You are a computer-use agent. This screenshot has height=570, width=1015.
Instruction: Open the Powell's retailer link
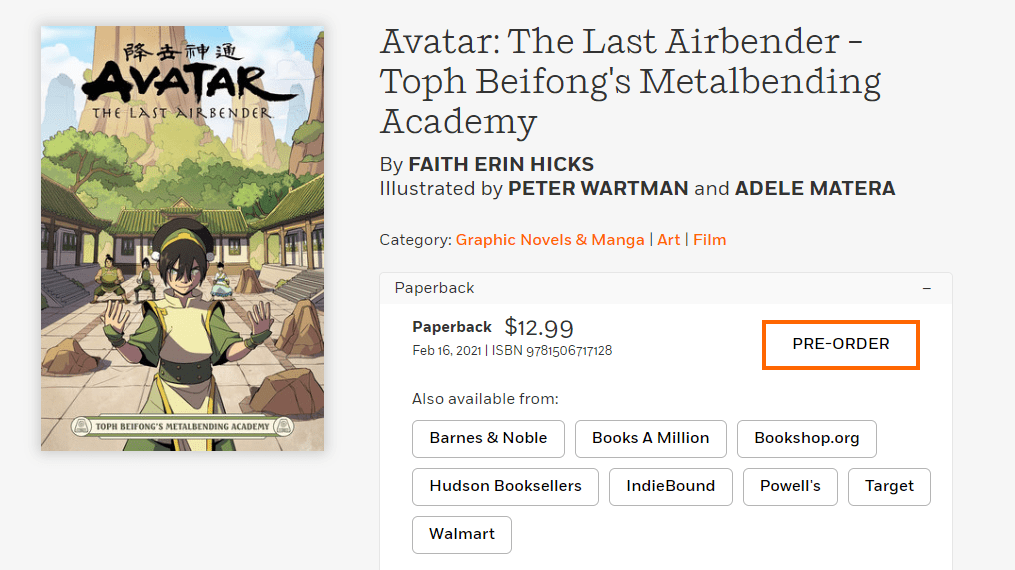tap(790, 486)
